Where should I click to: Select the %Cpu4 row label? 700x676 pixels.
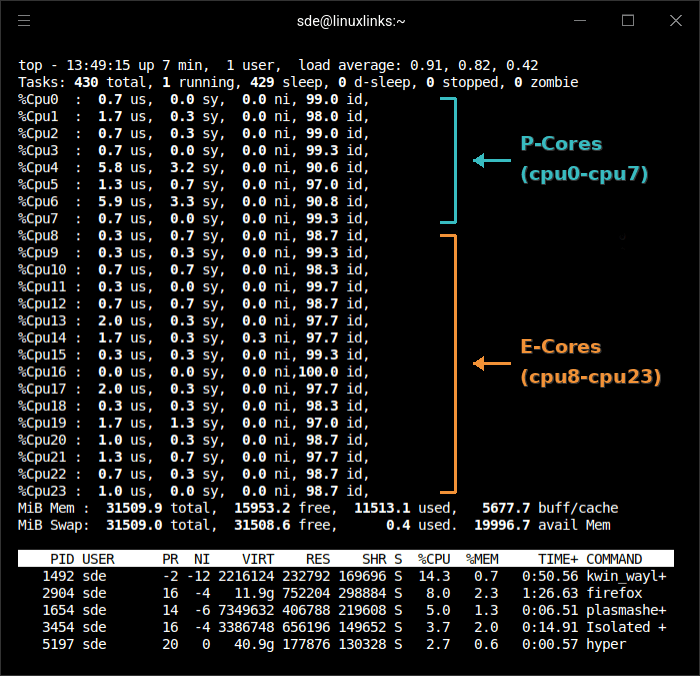[x=38, y=168]
